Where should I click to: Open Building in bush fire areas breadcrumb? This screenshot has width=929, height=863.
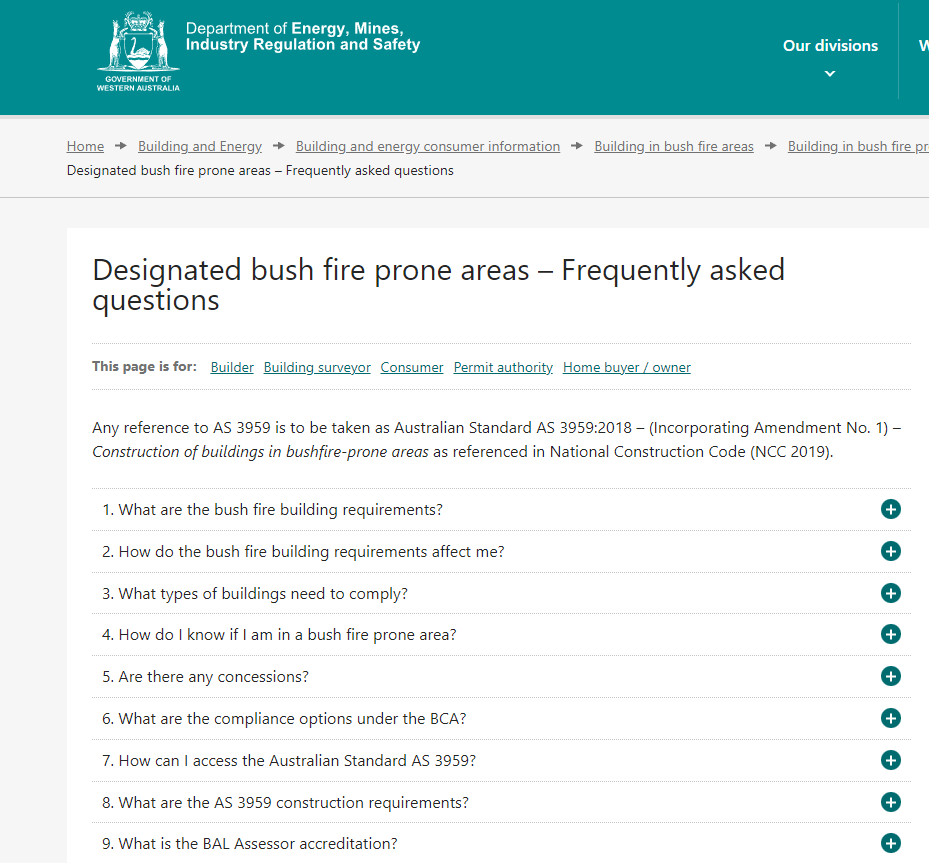coord(674,146)
